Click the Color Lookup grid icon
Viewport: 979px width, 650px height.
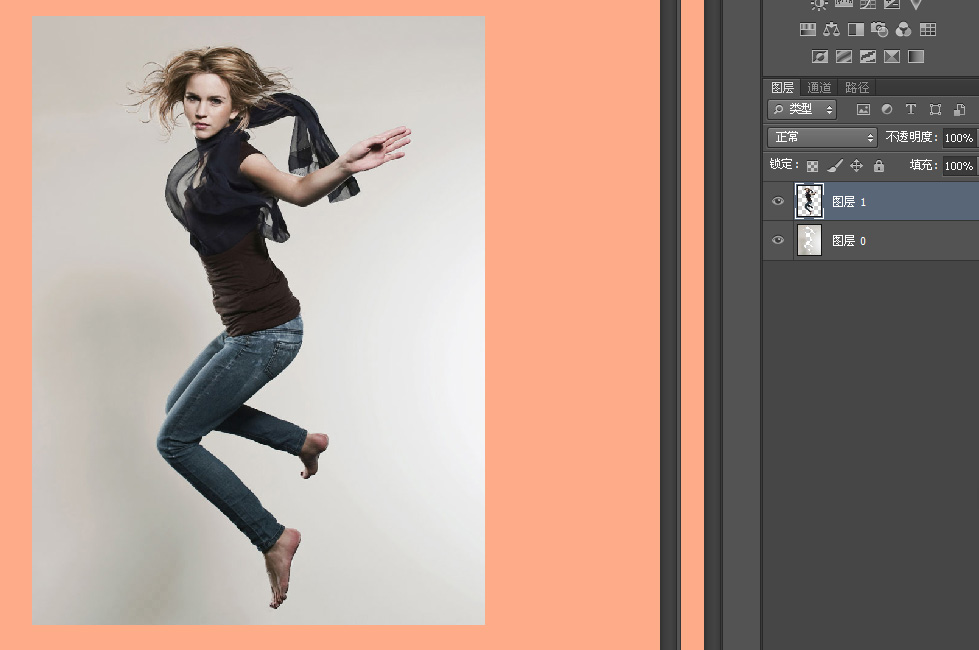pyautogui.click(x=928, y=30)
